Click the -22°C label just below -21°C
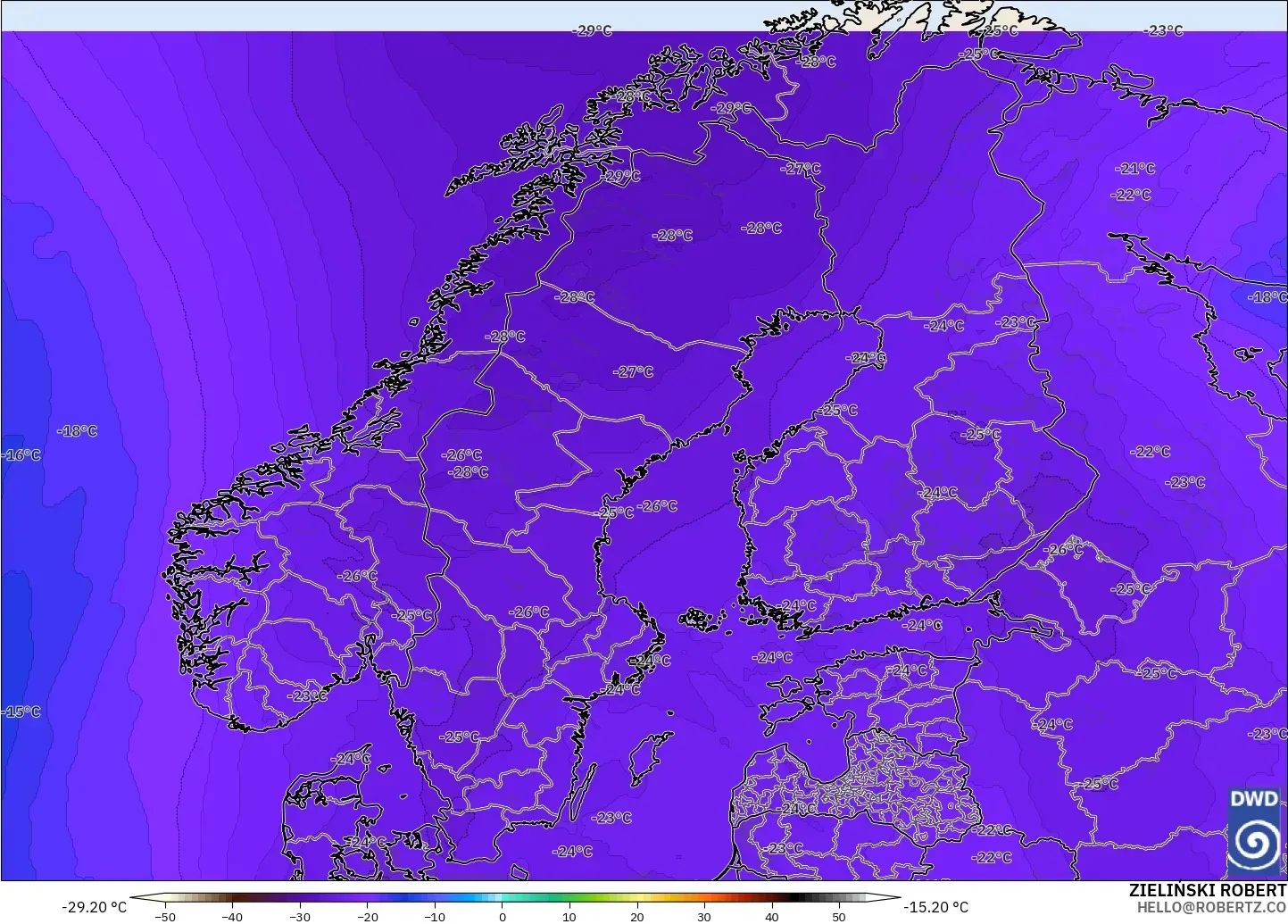The image size is (1288, 924). (1131, 195)
